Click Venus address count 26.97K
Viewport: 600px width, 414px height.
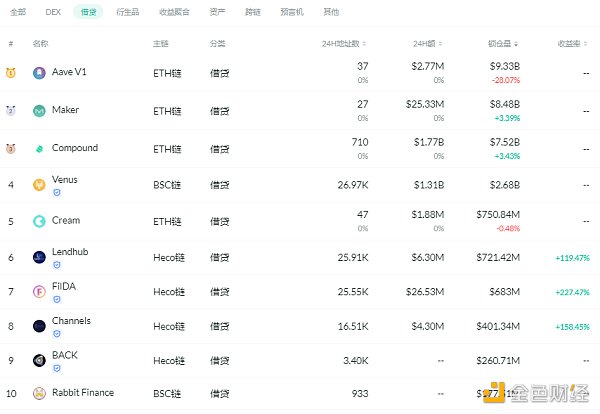coord(353,185)
